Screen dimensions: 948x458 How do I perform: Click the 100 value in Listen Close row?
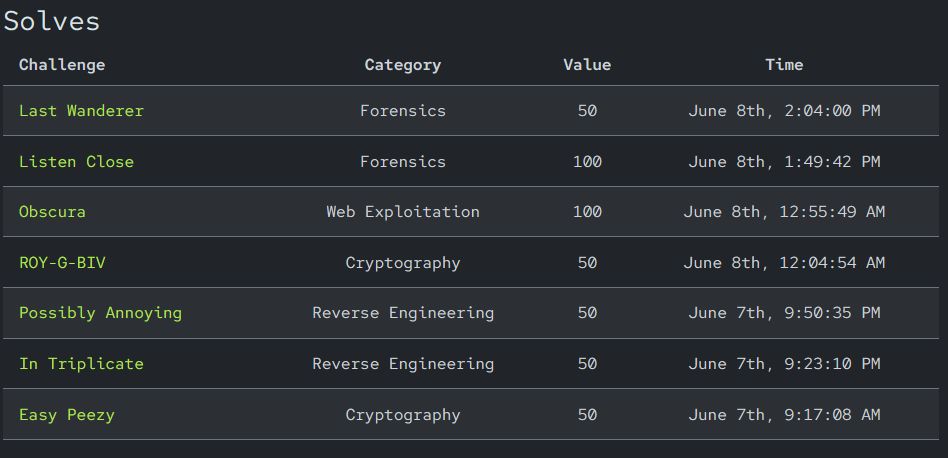click(x=587, y=162)
